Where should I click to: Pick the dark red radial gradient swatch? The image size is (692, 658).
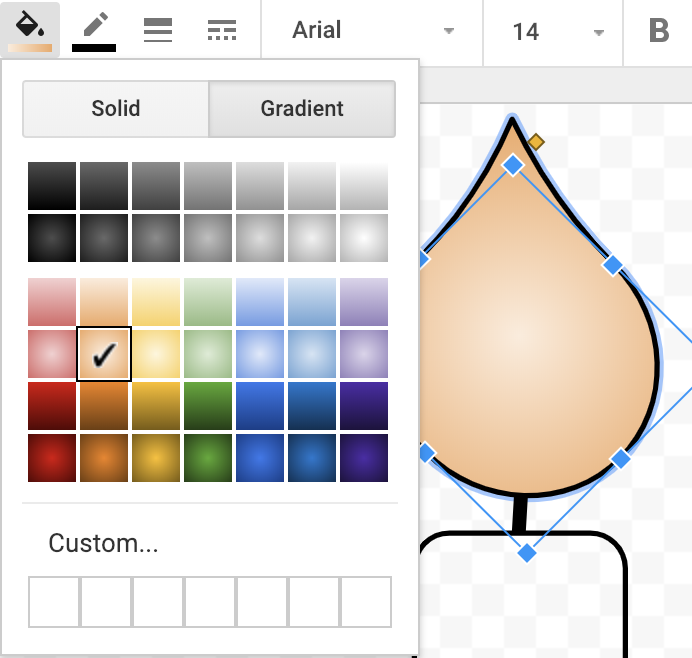pyautogui.click(x=52, y=458)
